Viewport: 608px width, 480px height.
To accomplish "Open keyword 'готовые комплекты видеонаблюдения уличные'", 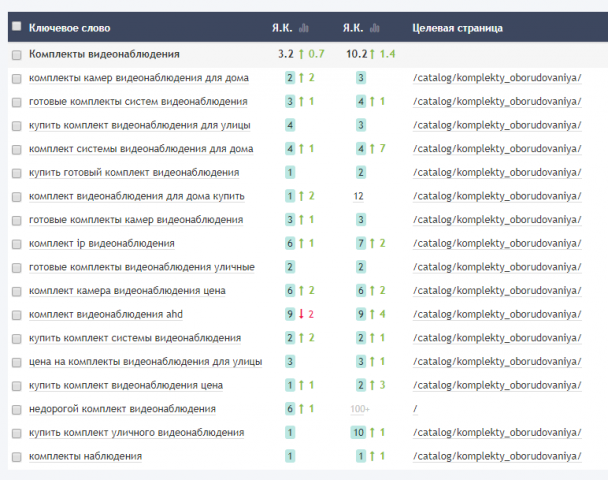I will [x=142, y=267].
